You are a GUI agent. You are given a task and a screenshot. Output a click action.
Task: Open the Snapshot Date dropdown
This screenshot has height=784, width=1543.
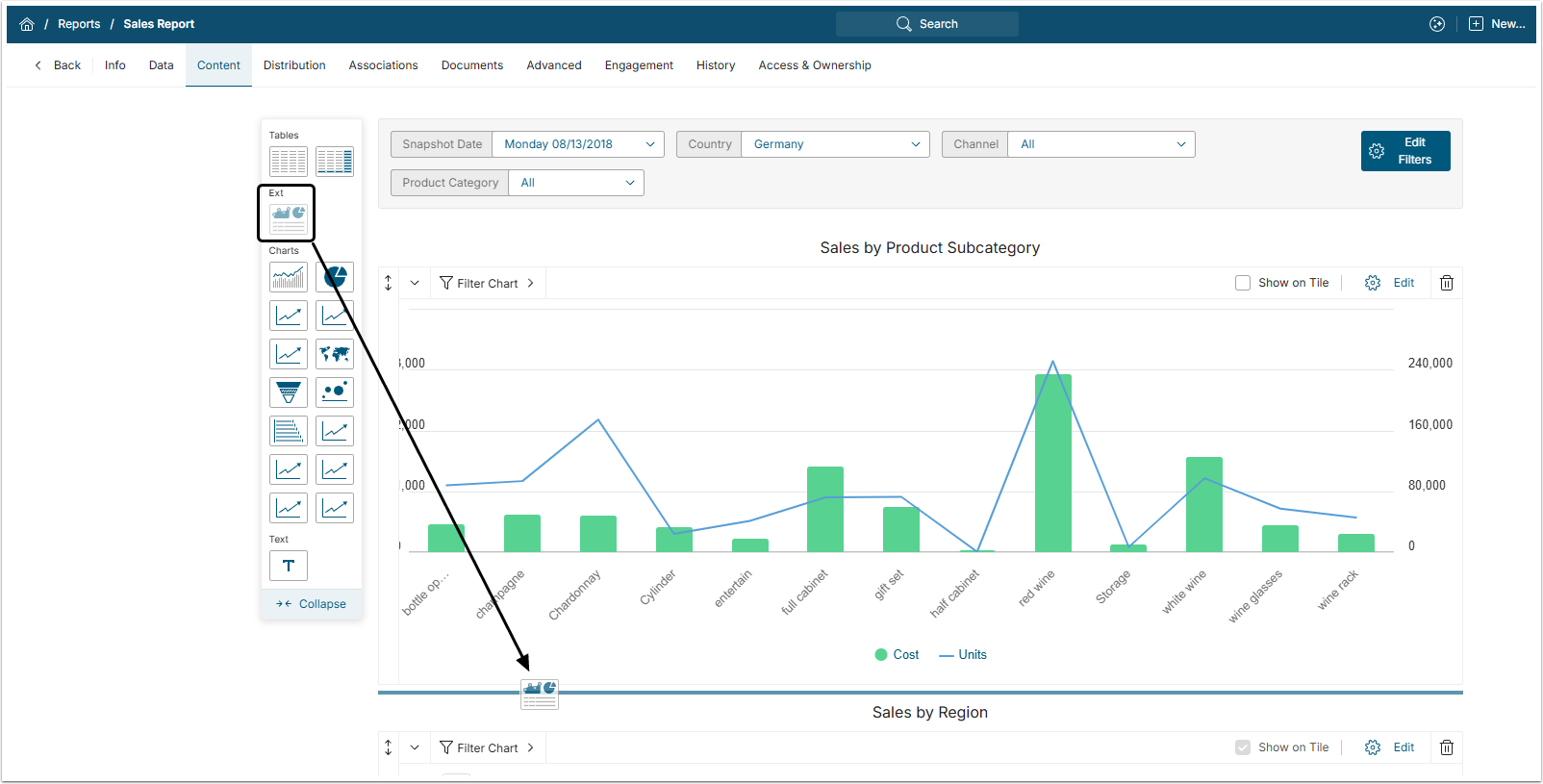click(x=577, y=144)
